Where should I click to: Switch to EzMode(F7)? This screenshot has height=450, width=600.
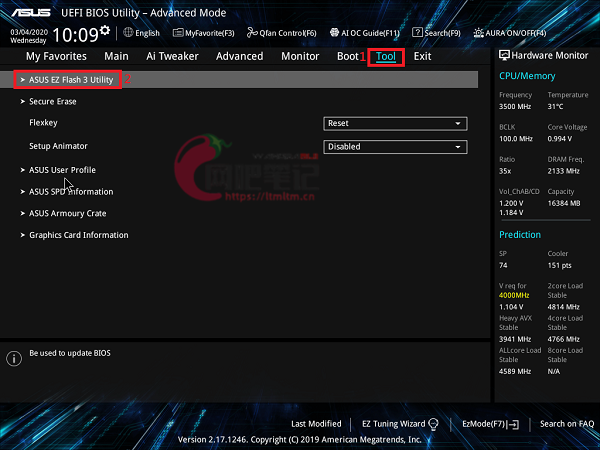490,424
